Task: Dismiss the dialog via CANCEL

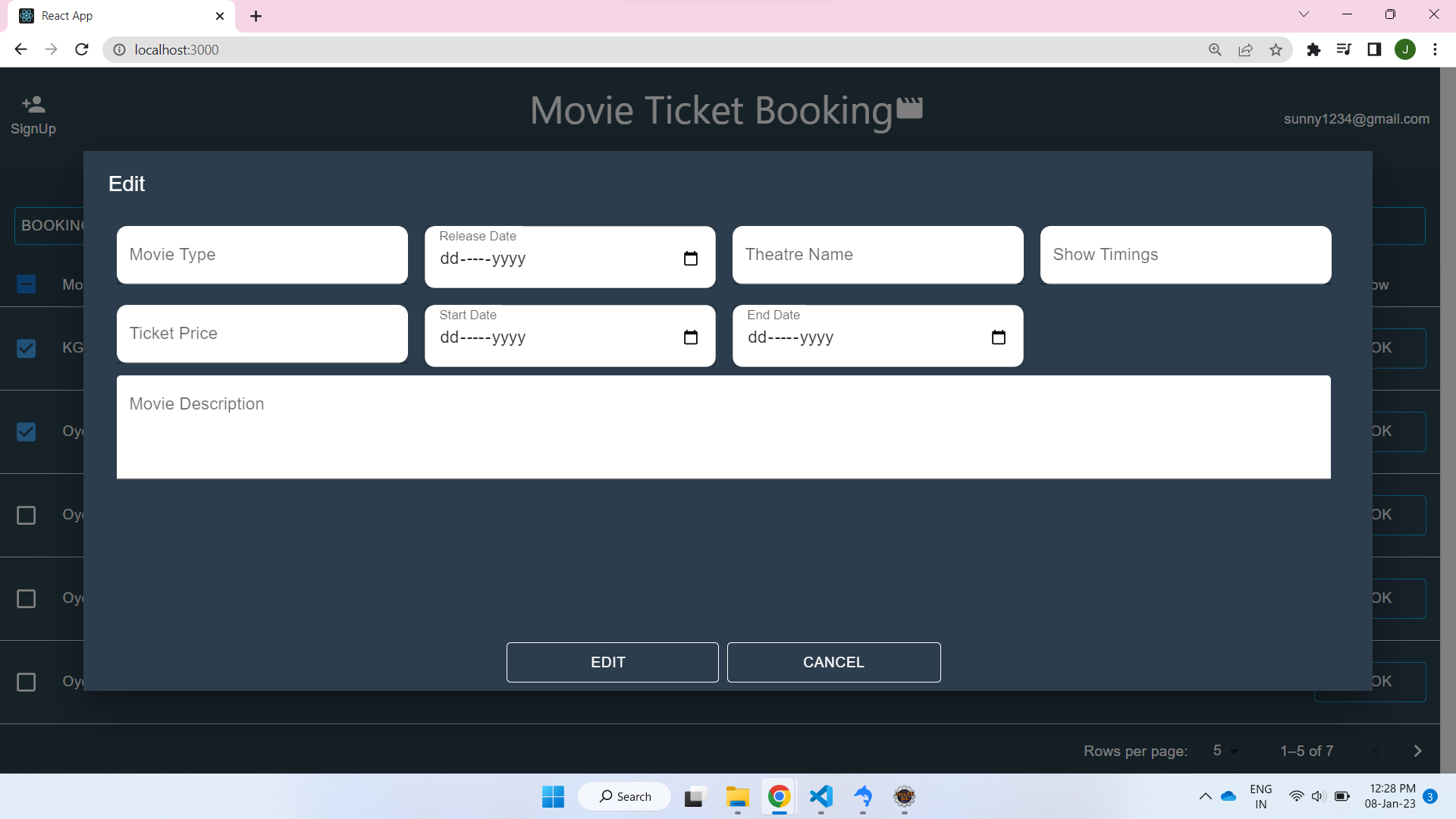Action: point(833,662)
